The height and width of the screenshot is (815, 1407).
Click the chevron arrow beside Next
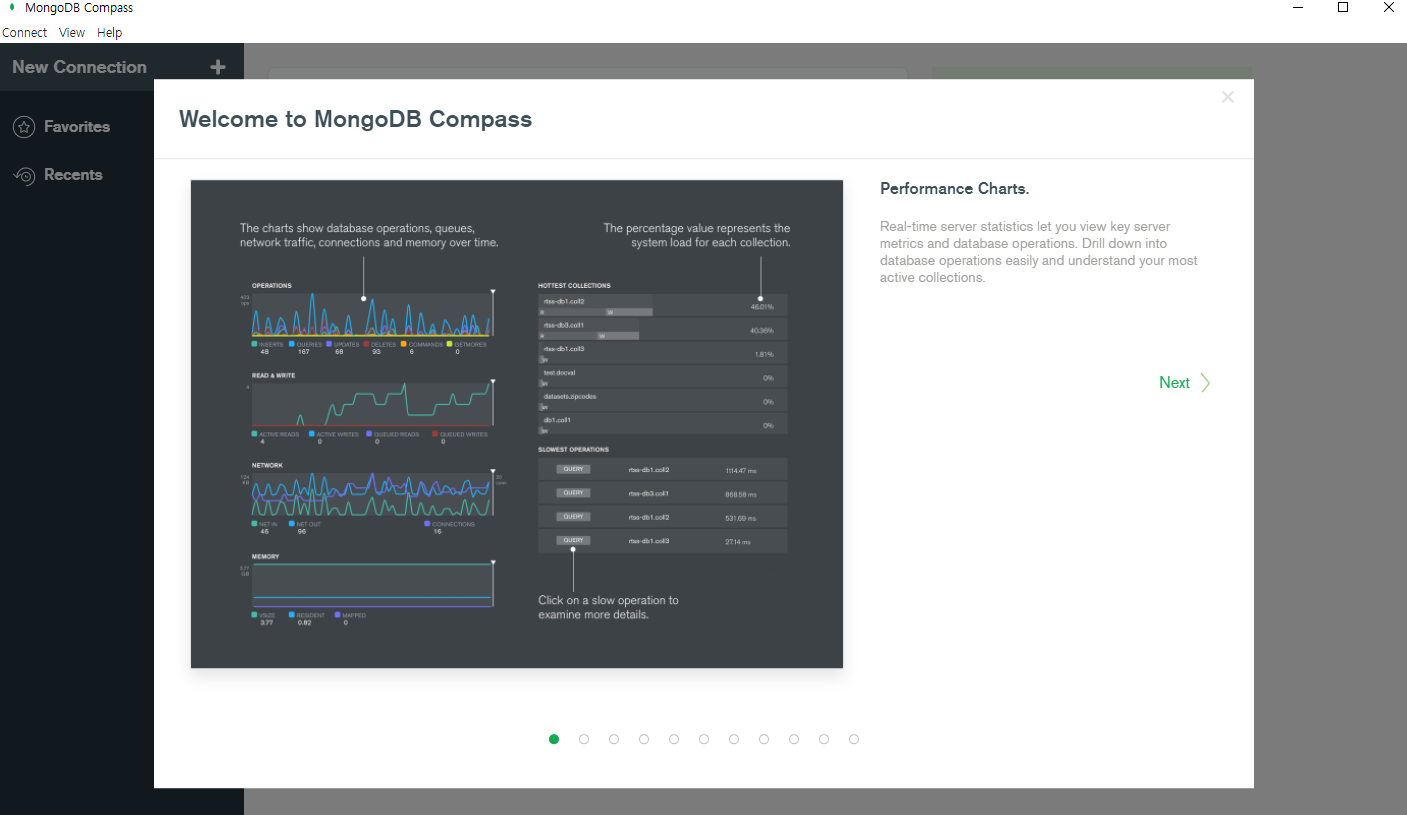[x=1205, y=383]
